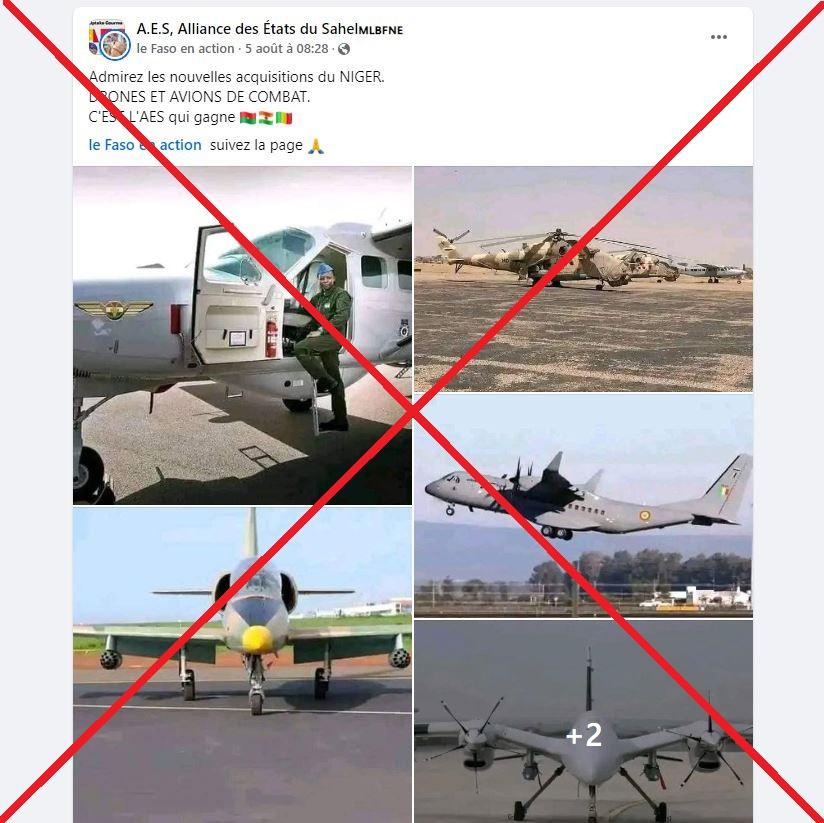Click the page profile avatar picture
Screen dimensions: 824x823
pos(109,39)
